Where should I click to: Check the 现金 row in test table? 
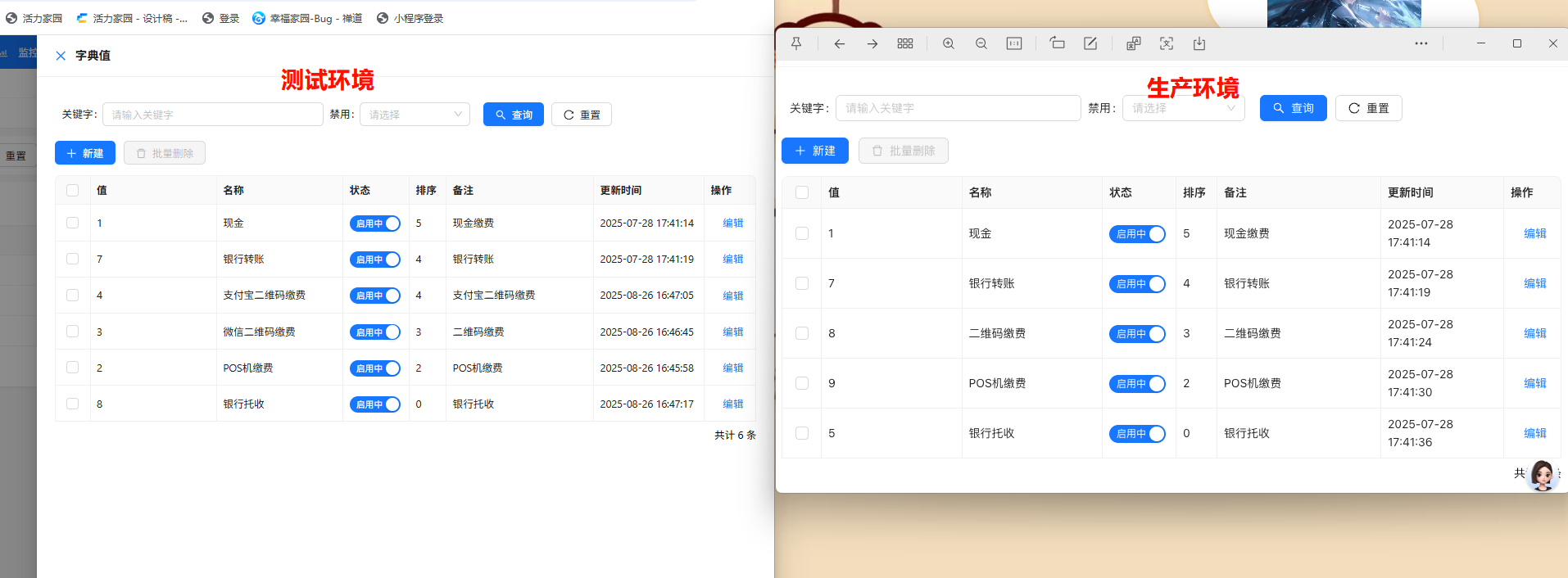coord(73,223)
